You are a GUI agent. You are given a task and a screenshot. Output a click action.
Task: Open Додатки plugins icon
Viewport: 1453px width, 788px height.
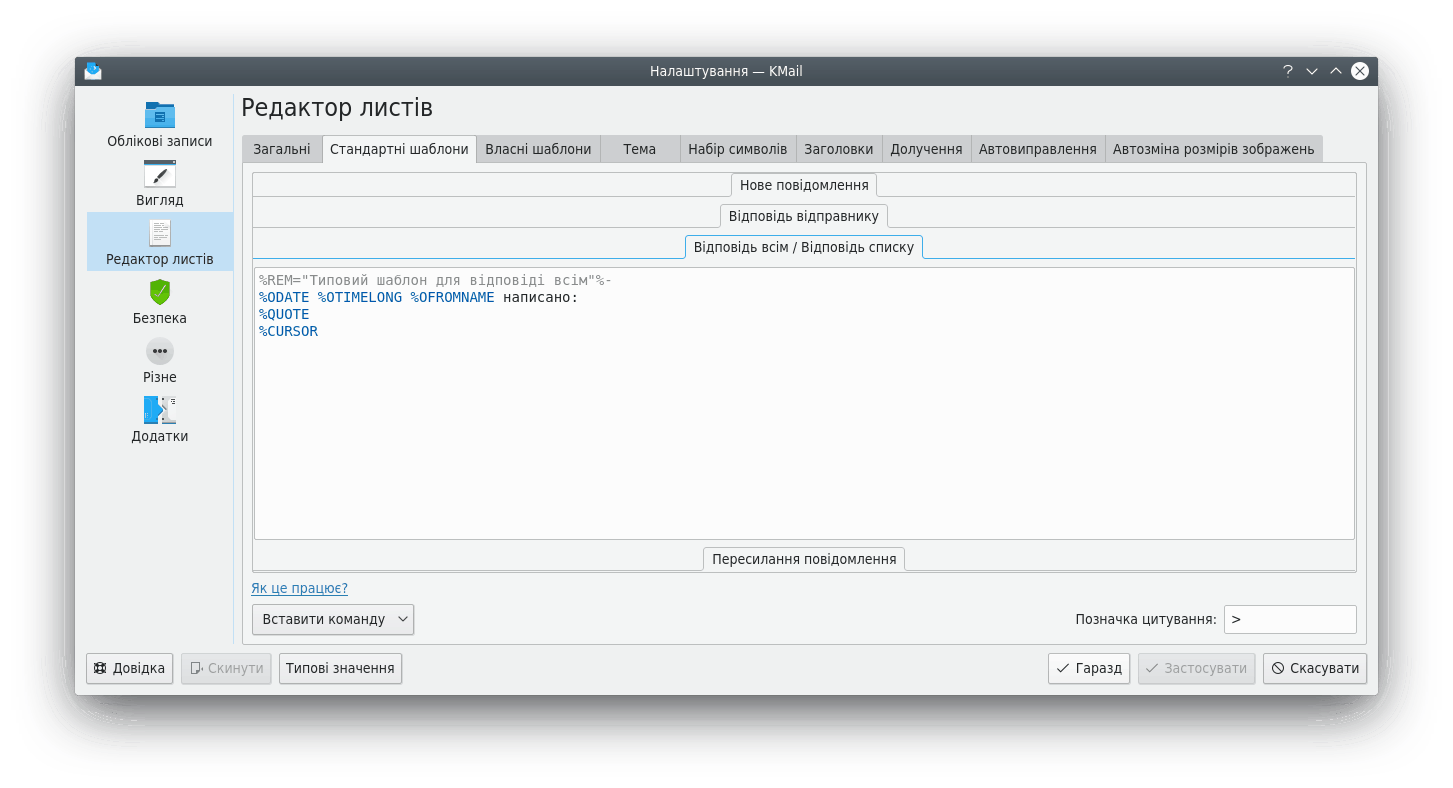(159, 410)
